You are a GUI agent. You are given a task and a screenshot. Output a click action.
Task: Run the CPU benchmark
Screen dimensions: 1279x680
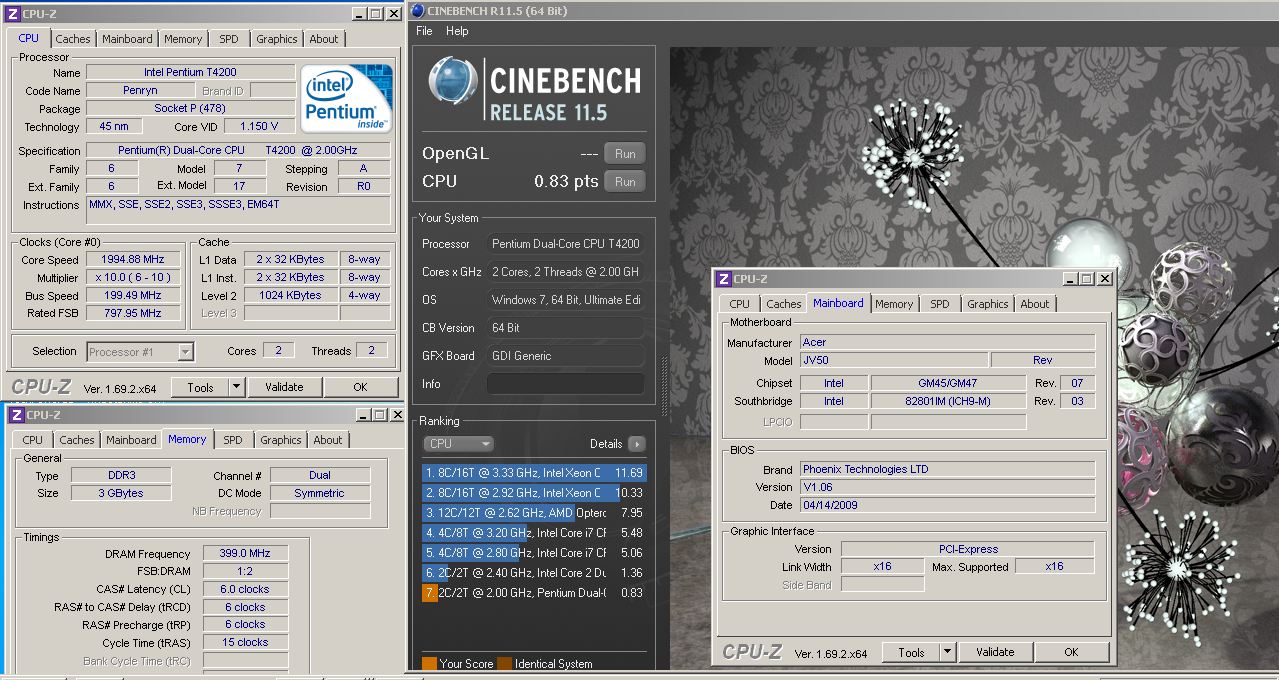tap(625, 182)
